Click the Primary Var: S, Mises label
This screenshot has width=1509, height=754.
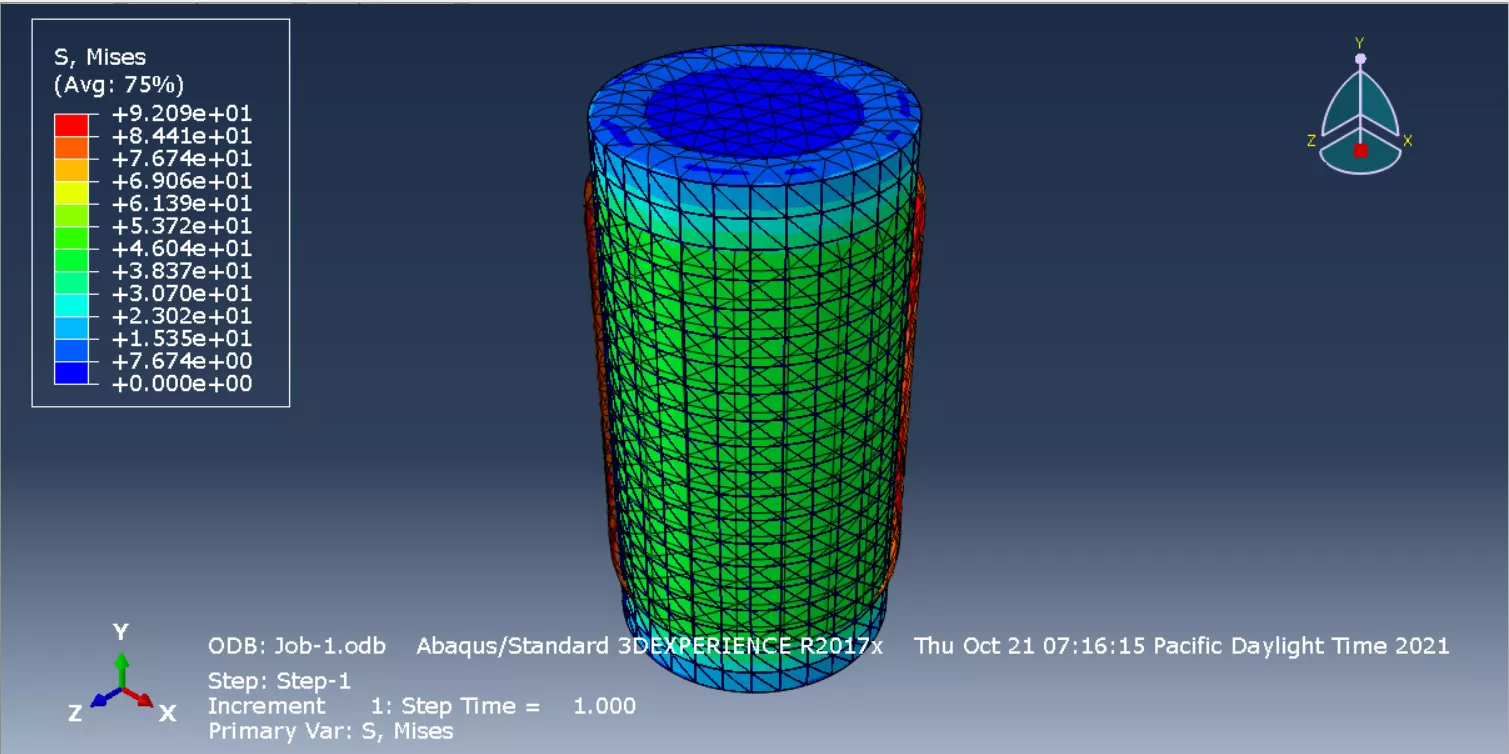(330, 731)
